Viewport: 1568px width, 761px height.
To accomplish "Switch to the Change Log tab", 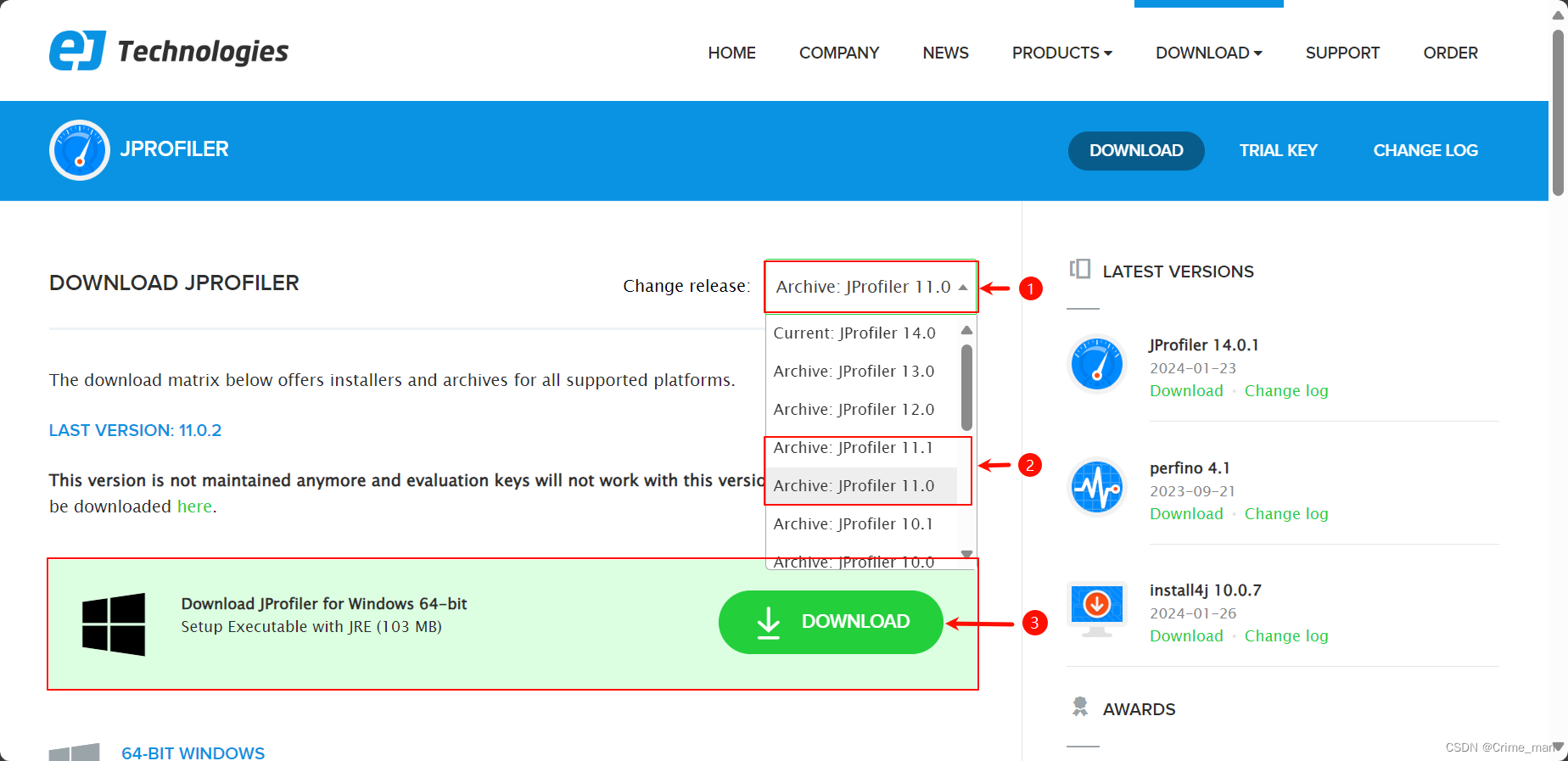I will pos(1425,151).
